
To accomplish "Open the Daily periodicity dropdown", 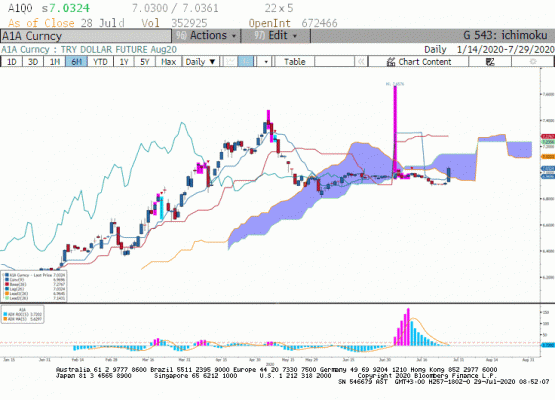I will click(x=200, y=62).
